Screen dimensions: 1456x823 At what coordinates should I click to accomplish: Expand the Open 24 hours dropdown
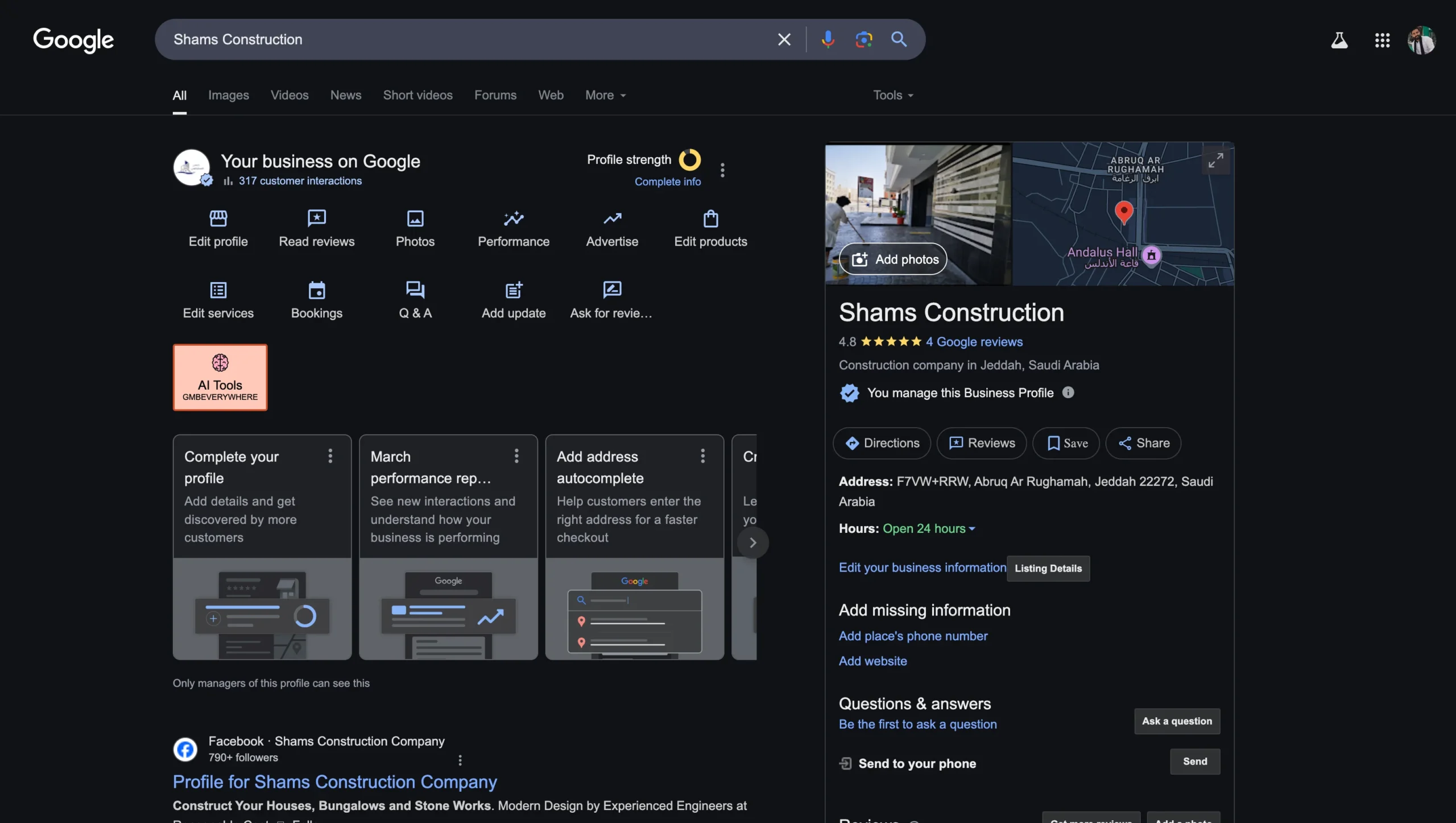[x=929, y=528]
